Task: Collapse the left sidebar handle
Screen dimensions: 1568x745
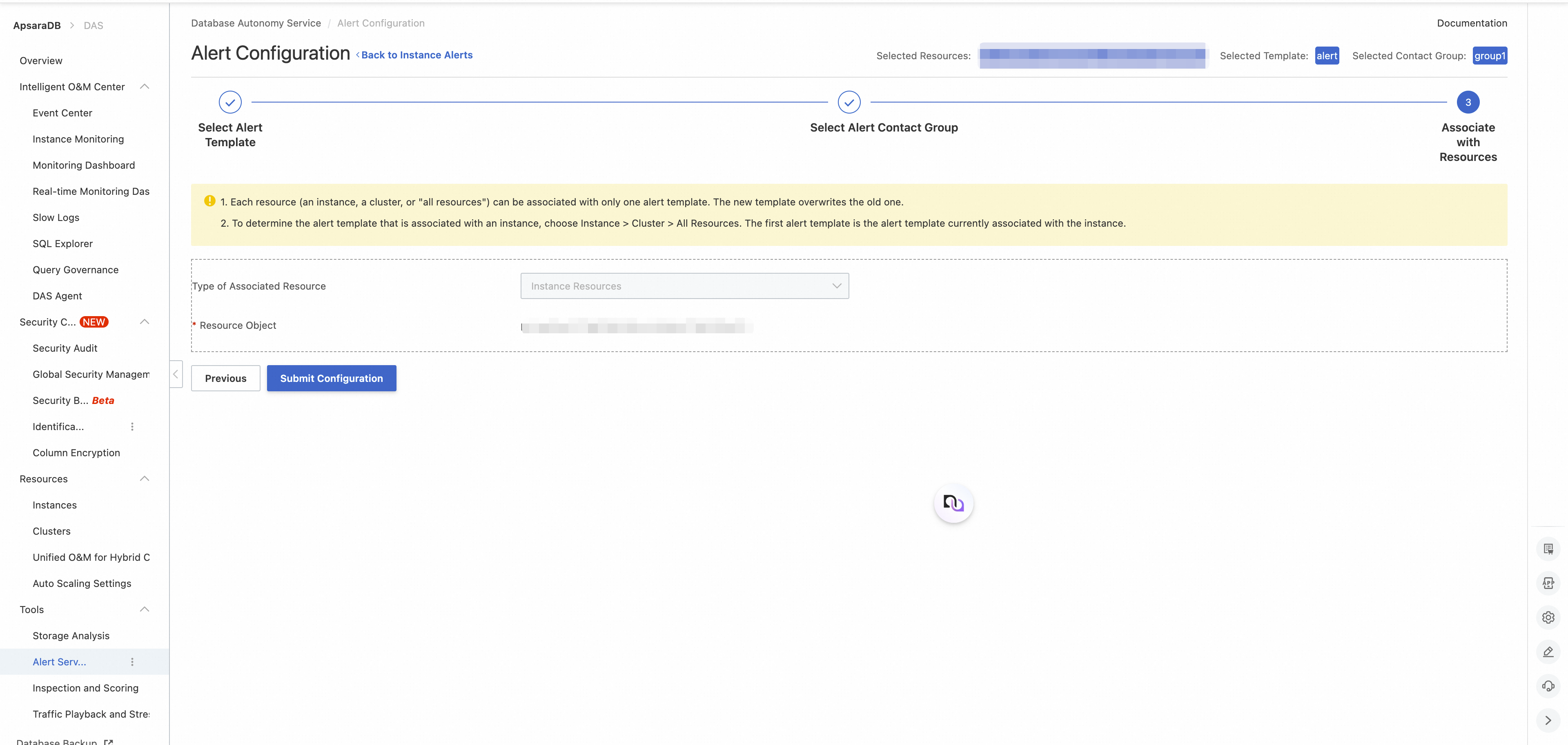Action: 175,374
